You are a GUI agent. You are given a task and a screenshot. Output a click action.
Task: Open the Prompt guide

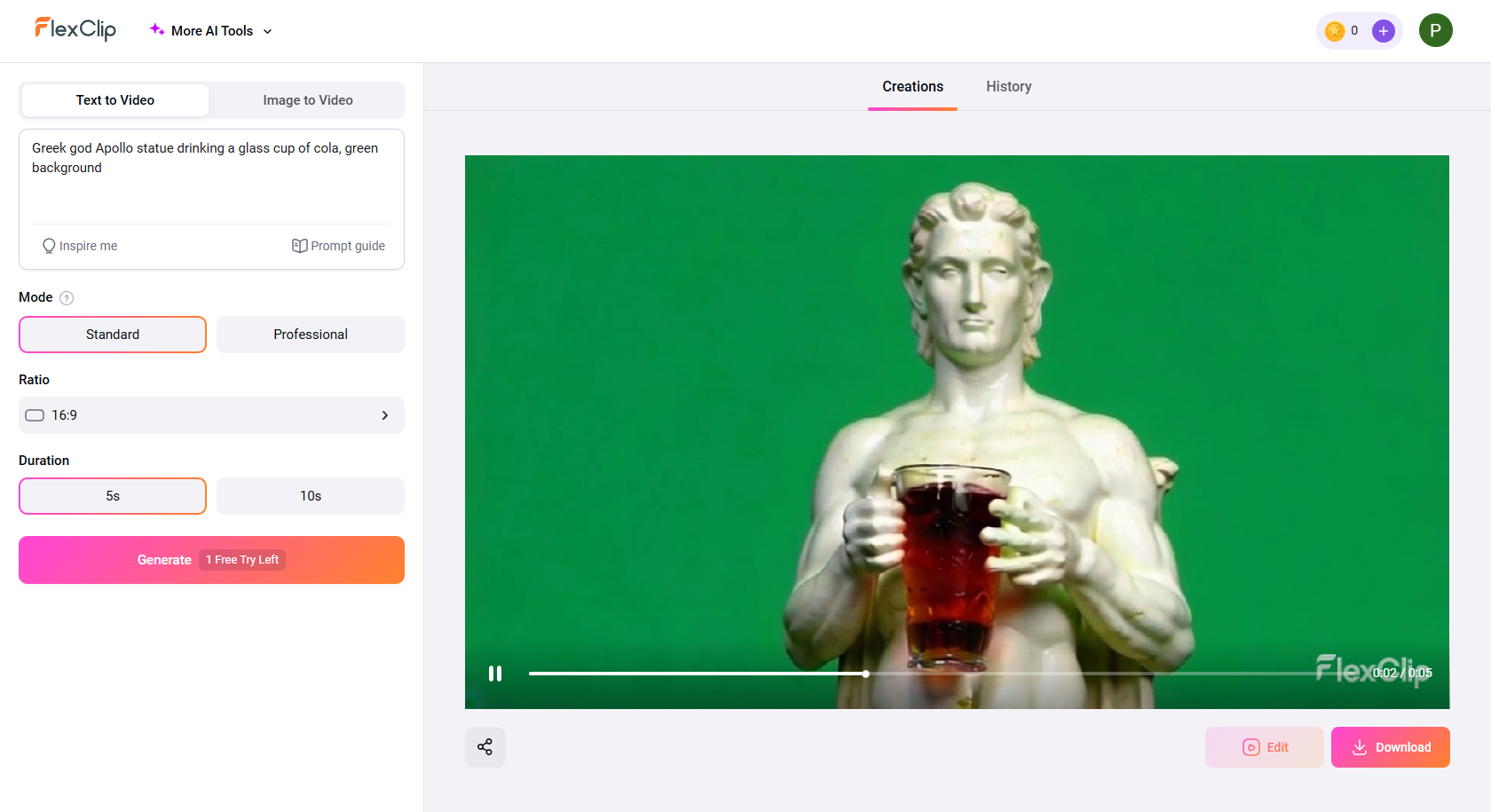(338, 245)
